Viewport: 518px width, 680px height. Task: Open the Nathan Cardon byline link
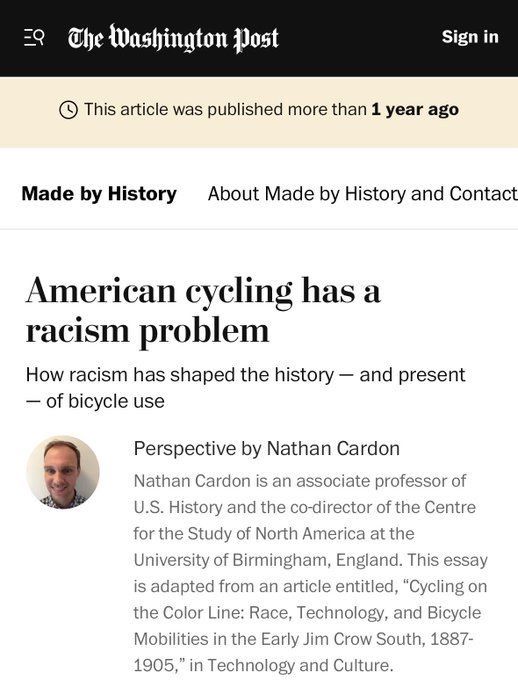pyautogui.click(x=333, y=448)
